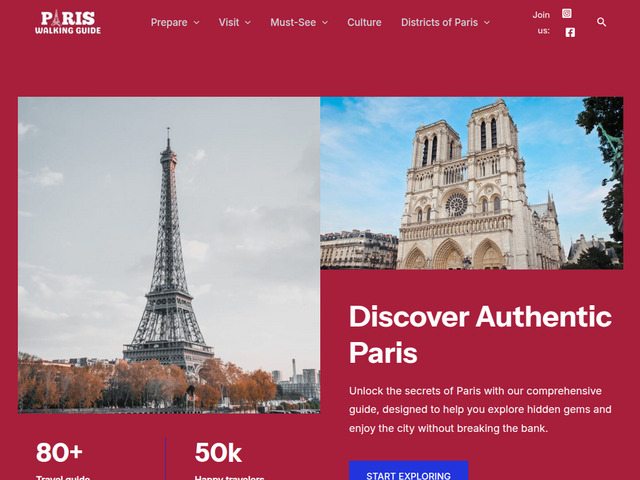Click the Join us label
The width and height of the screenshot is (640, 480).
(x=542, y=22)
